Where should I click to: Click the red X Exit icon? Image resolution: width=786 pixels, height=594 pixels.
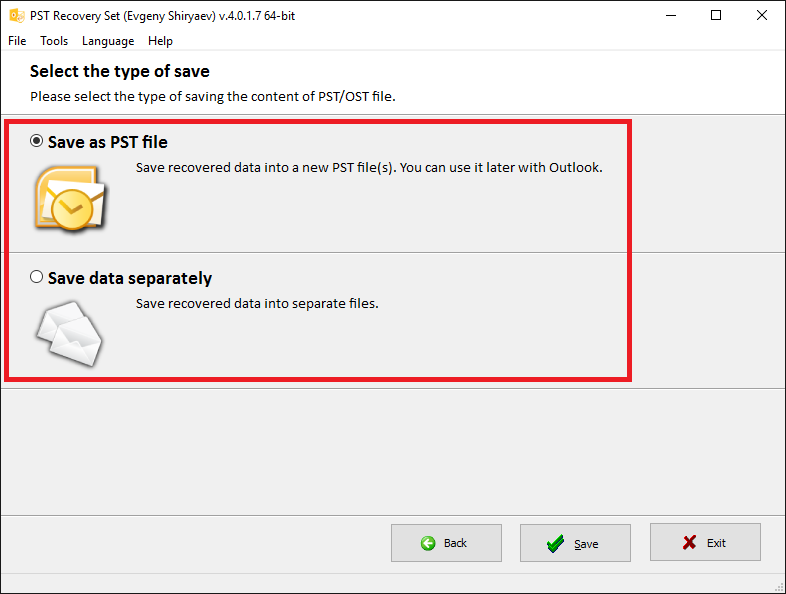point(689,542)
